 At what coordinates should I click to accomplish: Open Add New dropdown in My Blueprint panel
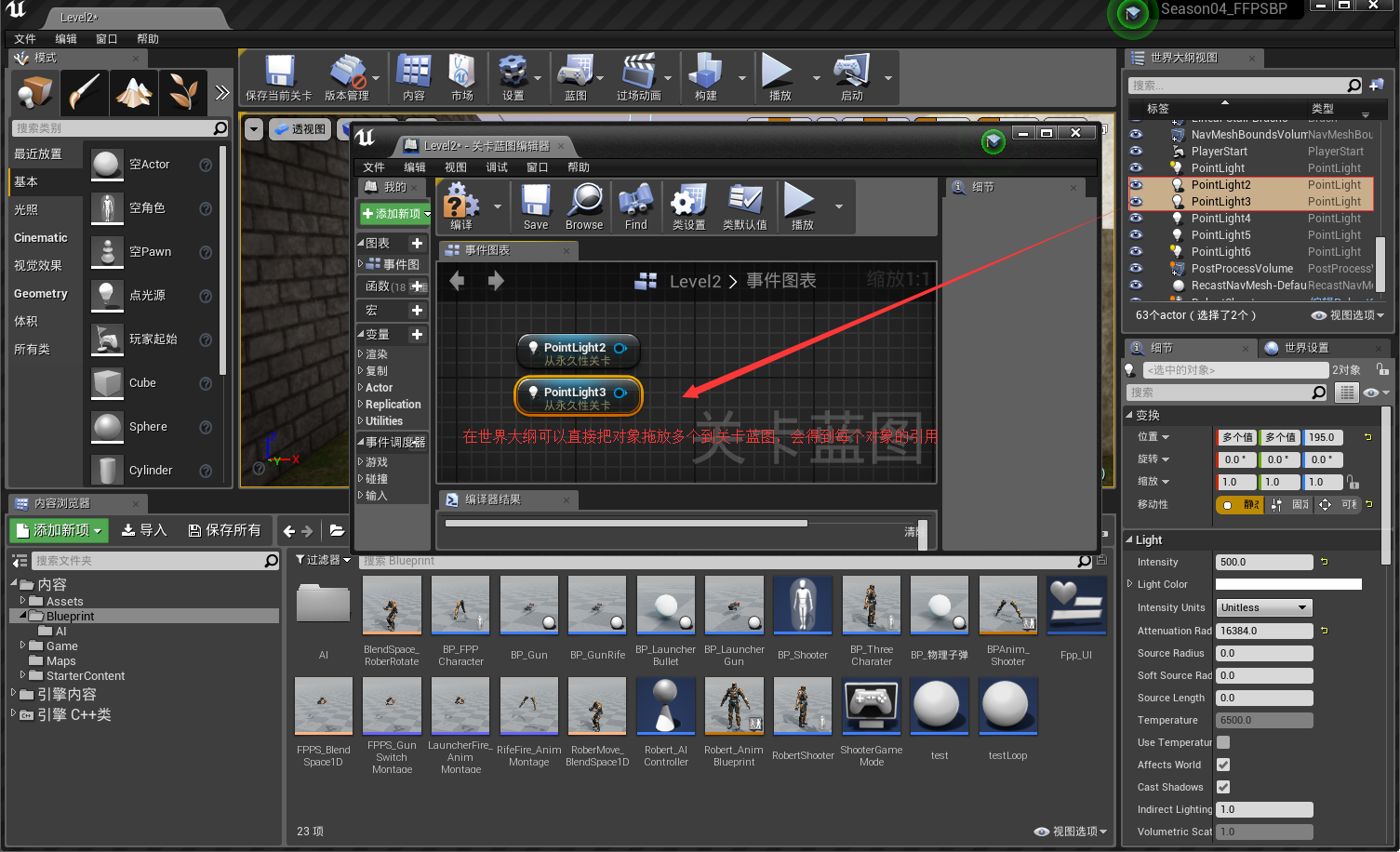coord(397,214)
